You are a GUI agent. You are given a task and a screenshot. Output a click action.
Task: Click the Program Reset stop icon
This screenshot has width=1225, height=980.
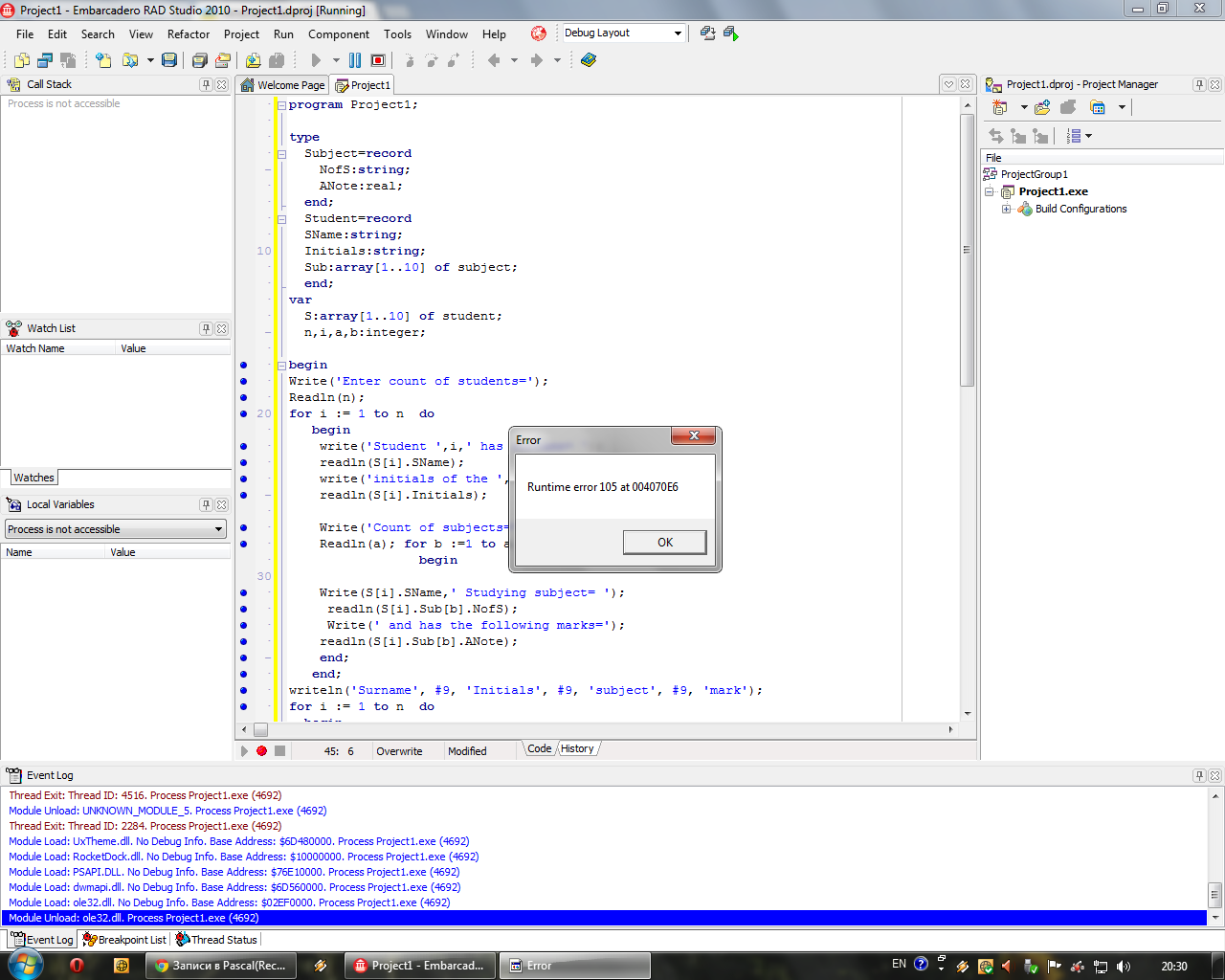coord(378,60)
